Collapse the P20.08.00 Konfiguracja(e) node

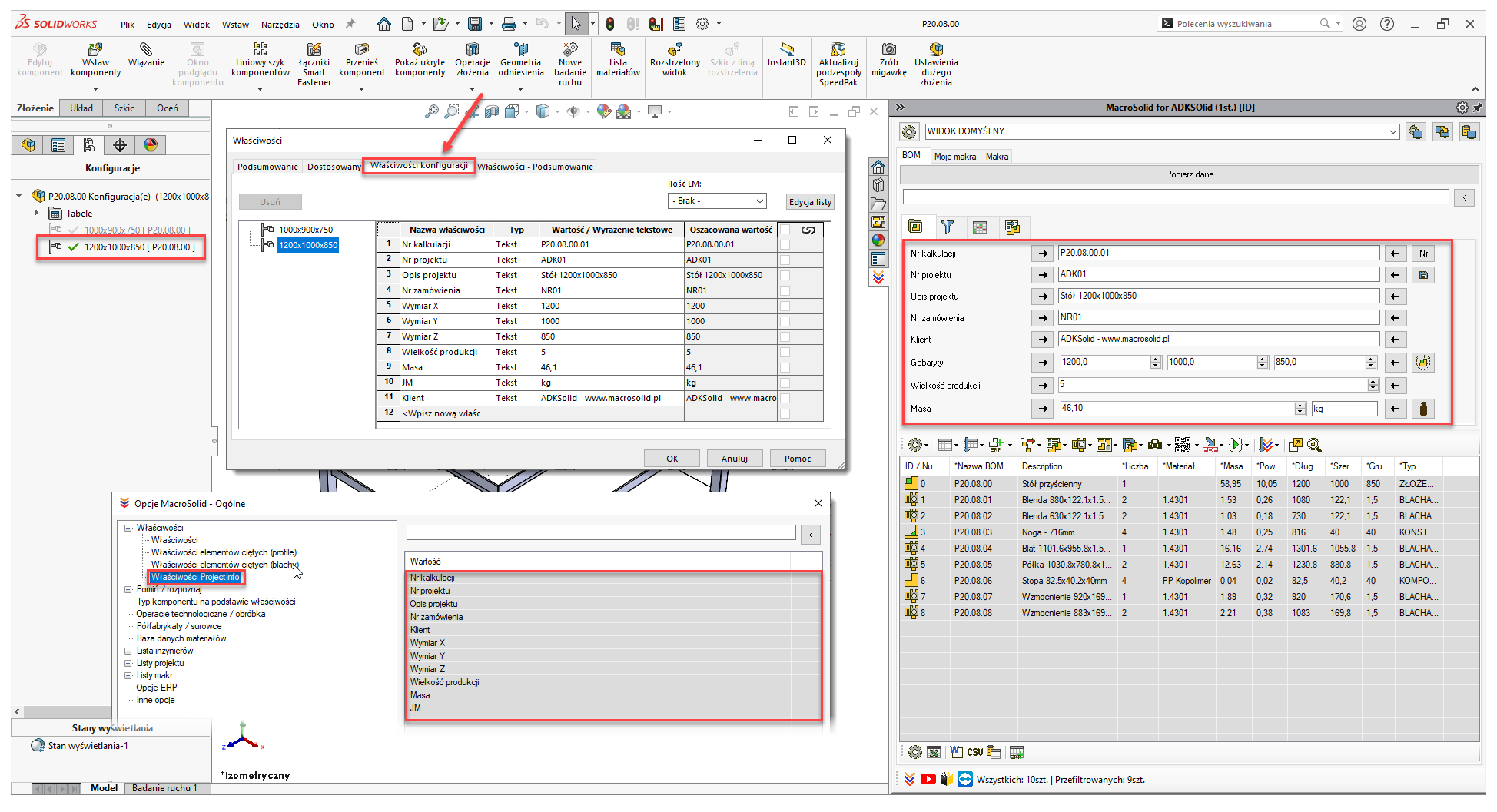[x=19, y=196]
